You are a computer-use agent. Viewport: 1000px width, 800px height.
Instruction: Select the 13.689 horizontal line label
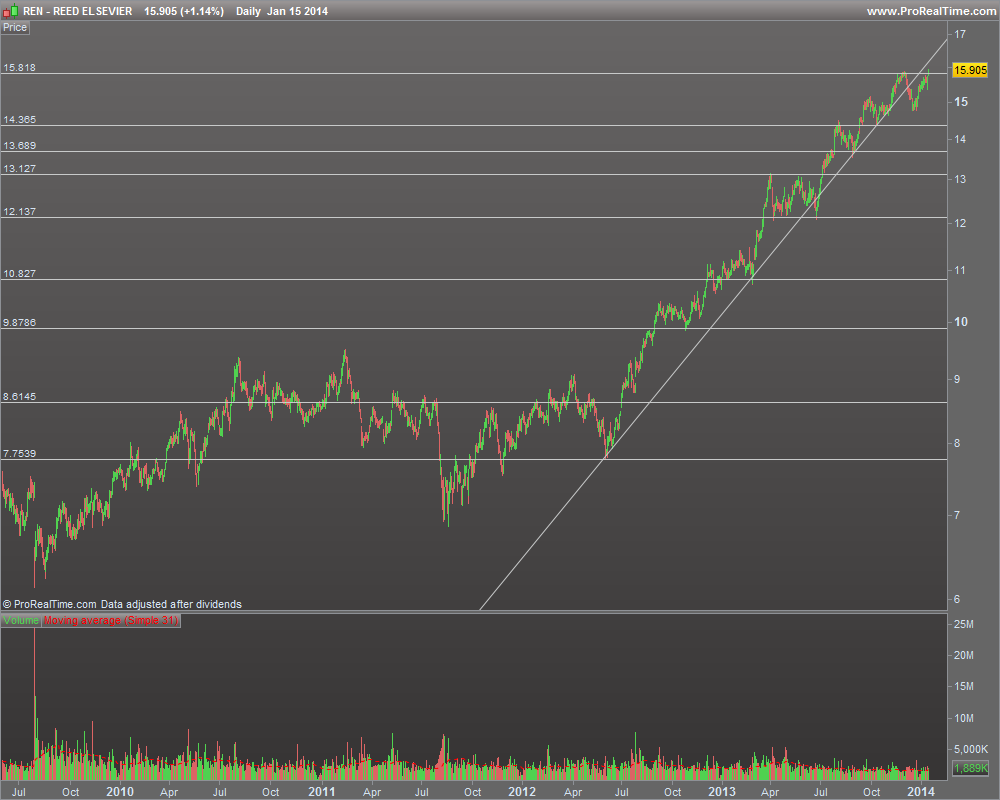(19, 145)
